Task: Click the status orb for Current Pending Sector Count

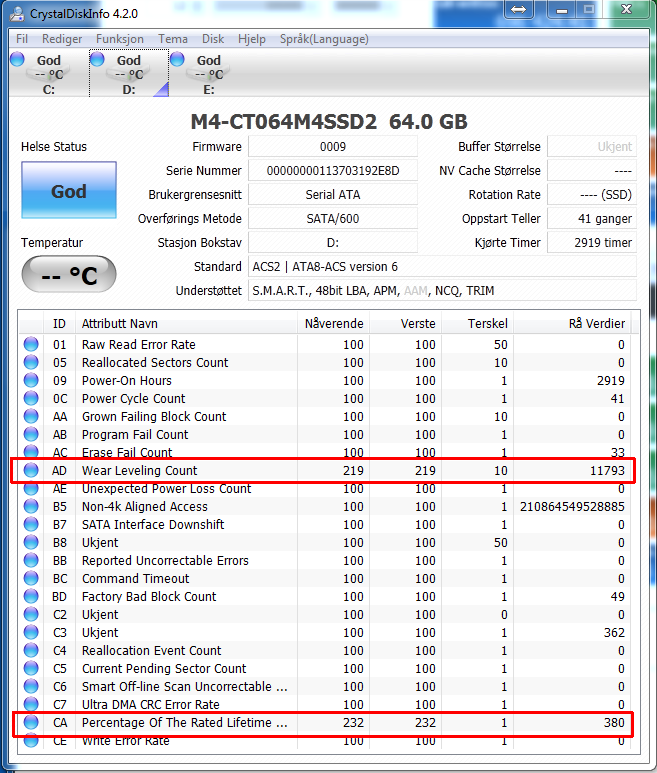Action: coord(31,668)
